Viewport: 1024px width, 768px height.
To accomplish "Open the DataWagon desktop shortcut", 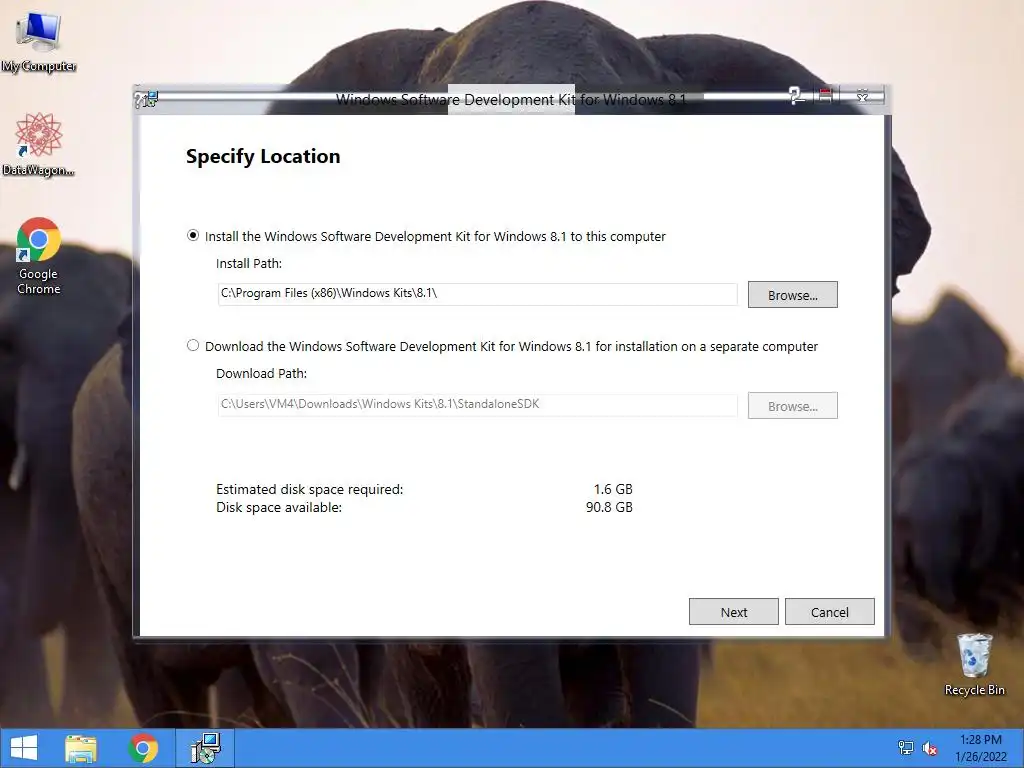I will (39, 144).
